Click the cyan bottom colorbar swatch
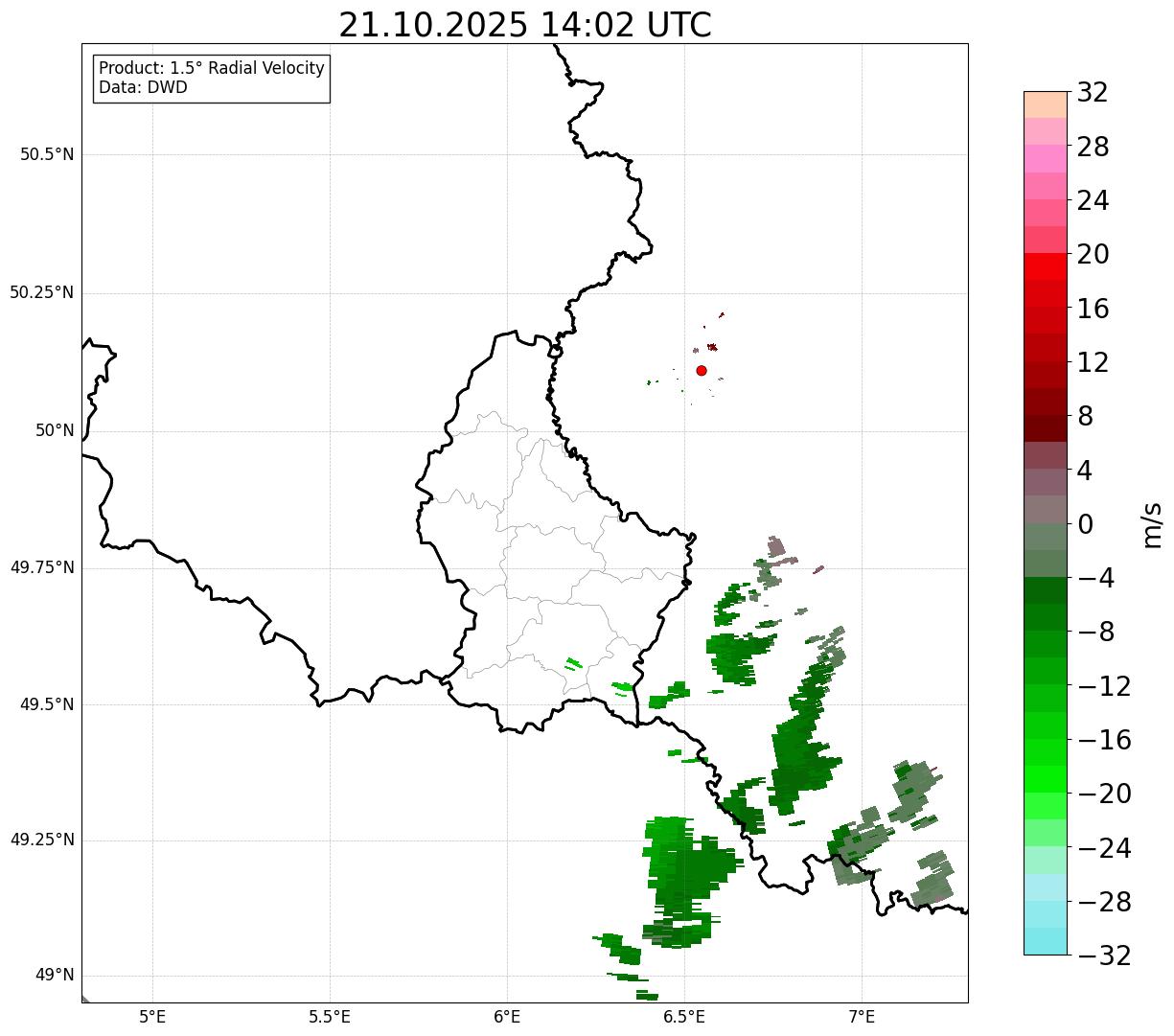The width and height of the screenshot is (1174, 1036). tap(1046, 941)
